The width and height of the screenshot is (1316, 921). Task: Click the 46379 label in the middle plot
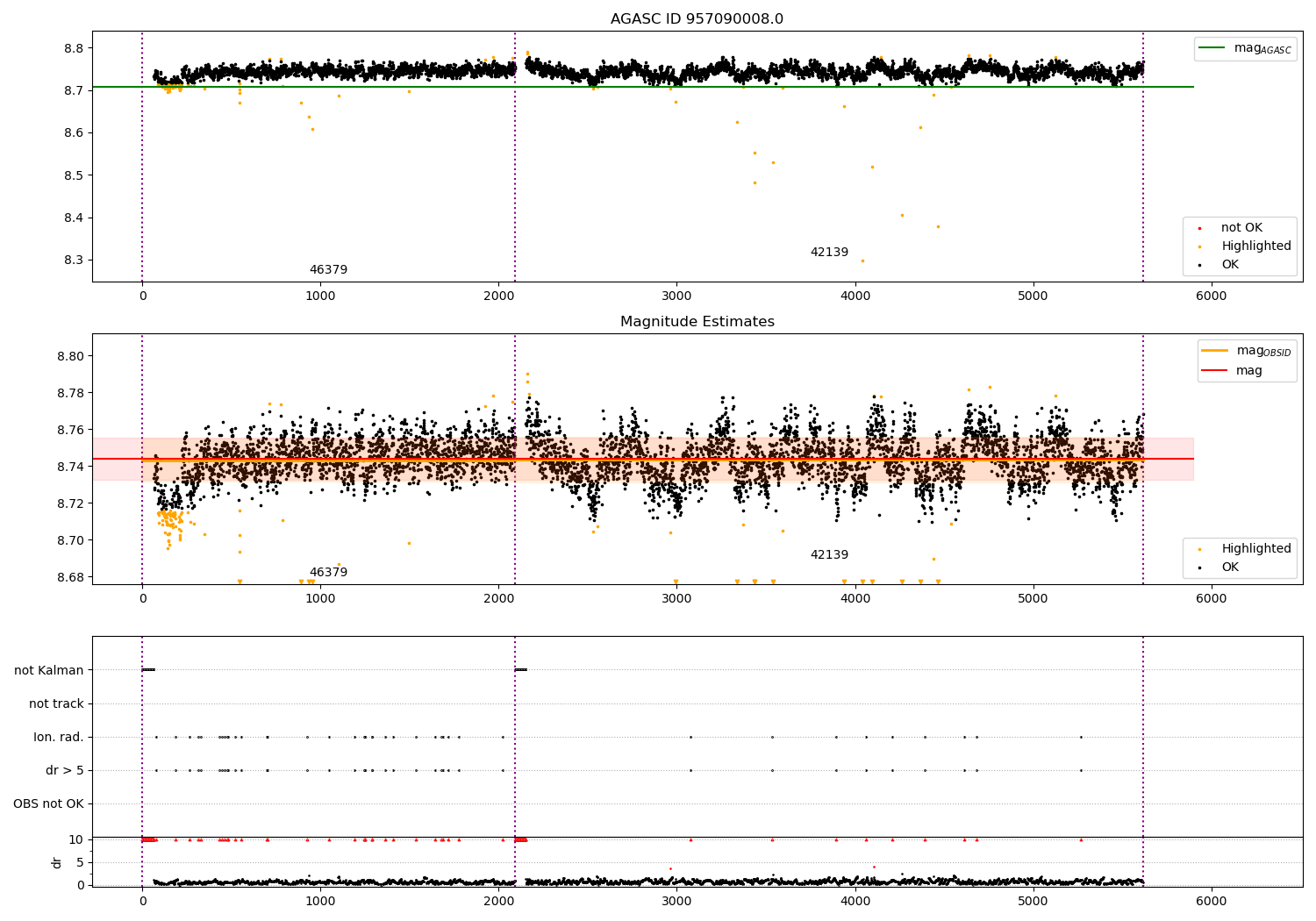pyautogui.click(x=328, y=573)
